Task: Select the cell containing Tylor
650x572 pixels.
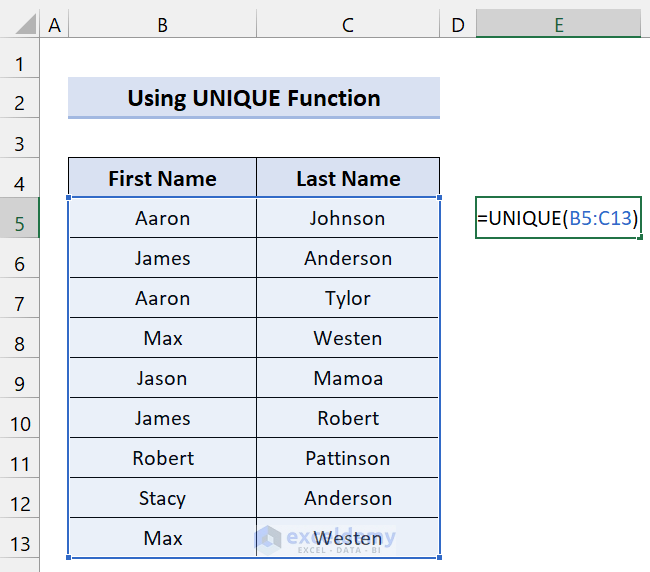Action: [347, 299]
